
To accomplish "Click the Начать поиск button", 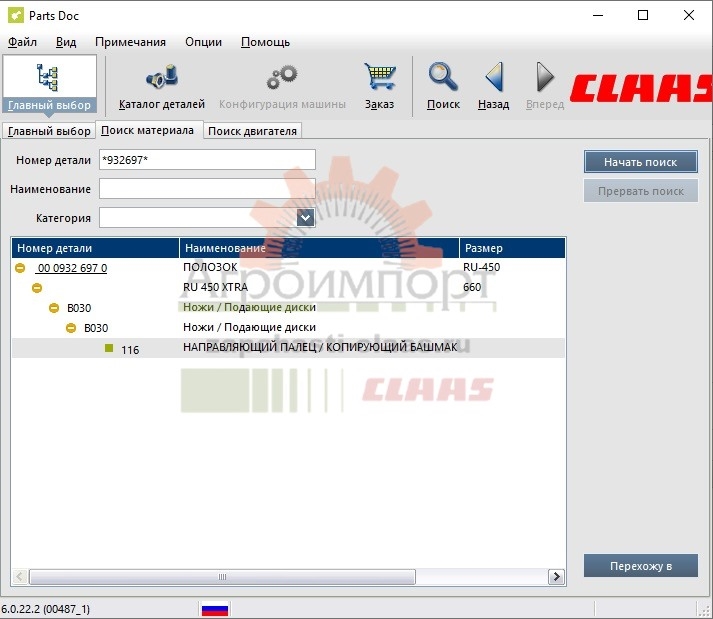I will (x=640, y=162).
